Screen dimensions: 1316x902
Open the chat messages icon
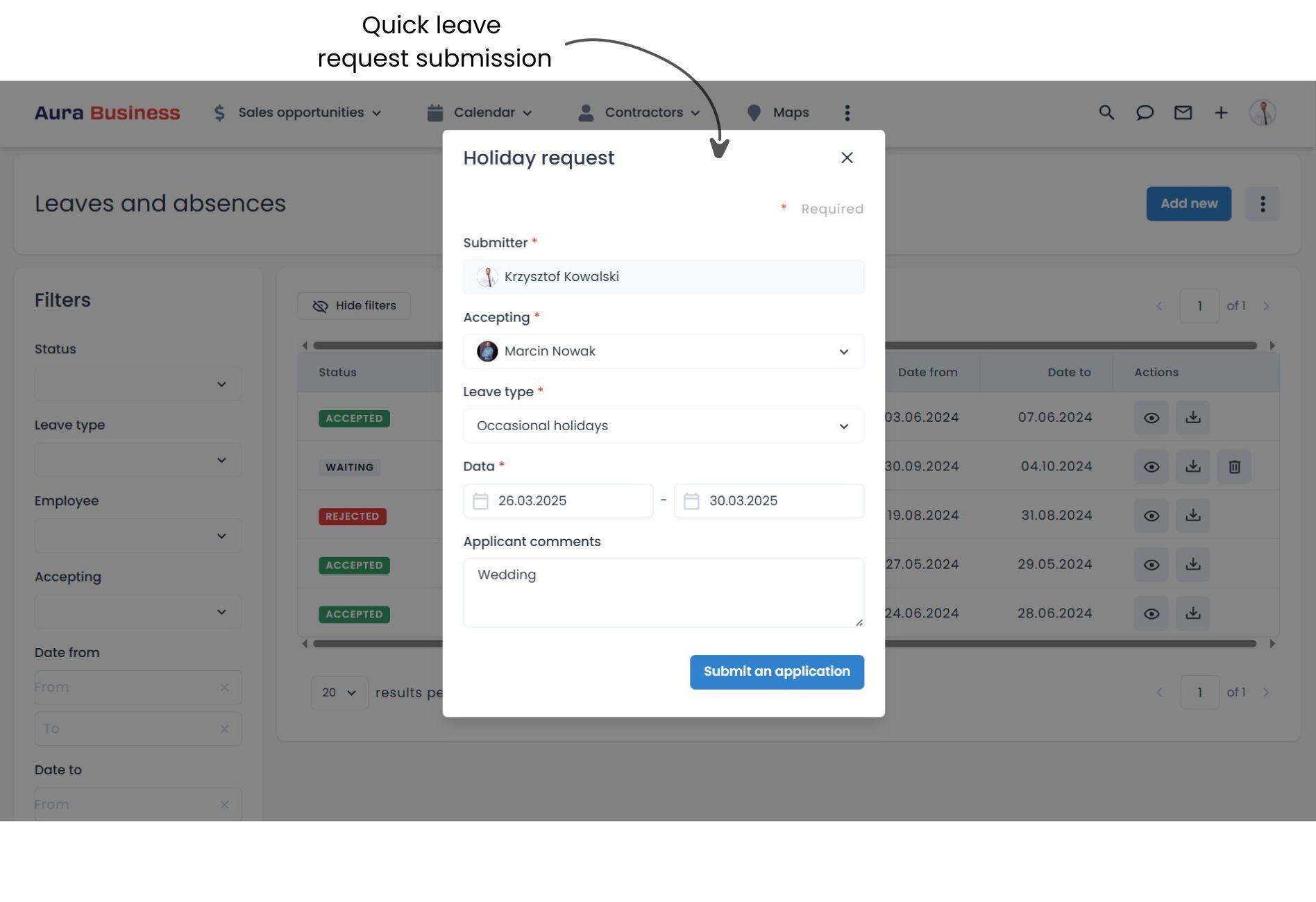(x=1145, y=112)
